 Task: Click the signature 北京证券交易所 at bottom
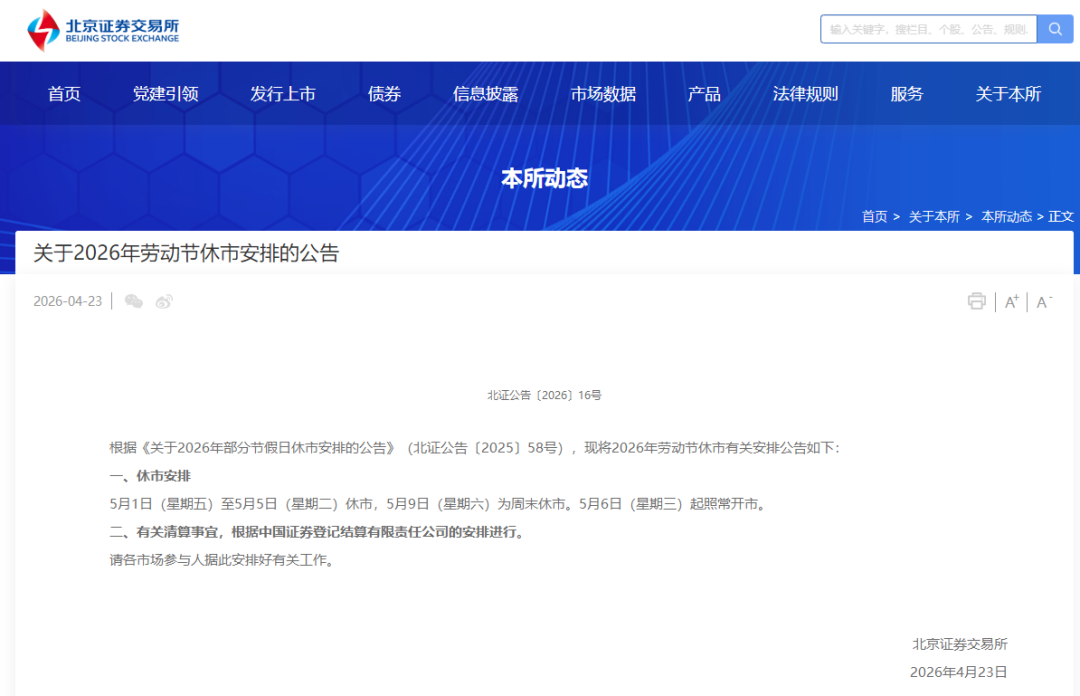(x=959, y=644)
